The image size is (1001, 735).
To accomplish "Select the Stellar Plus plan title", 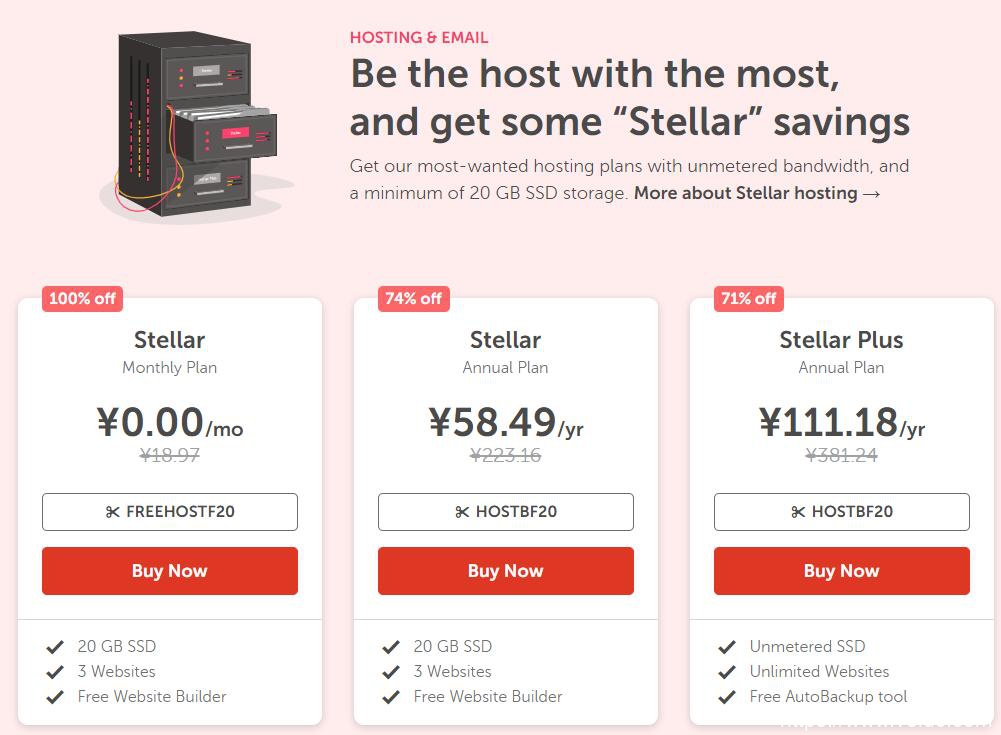I will 841,340.
